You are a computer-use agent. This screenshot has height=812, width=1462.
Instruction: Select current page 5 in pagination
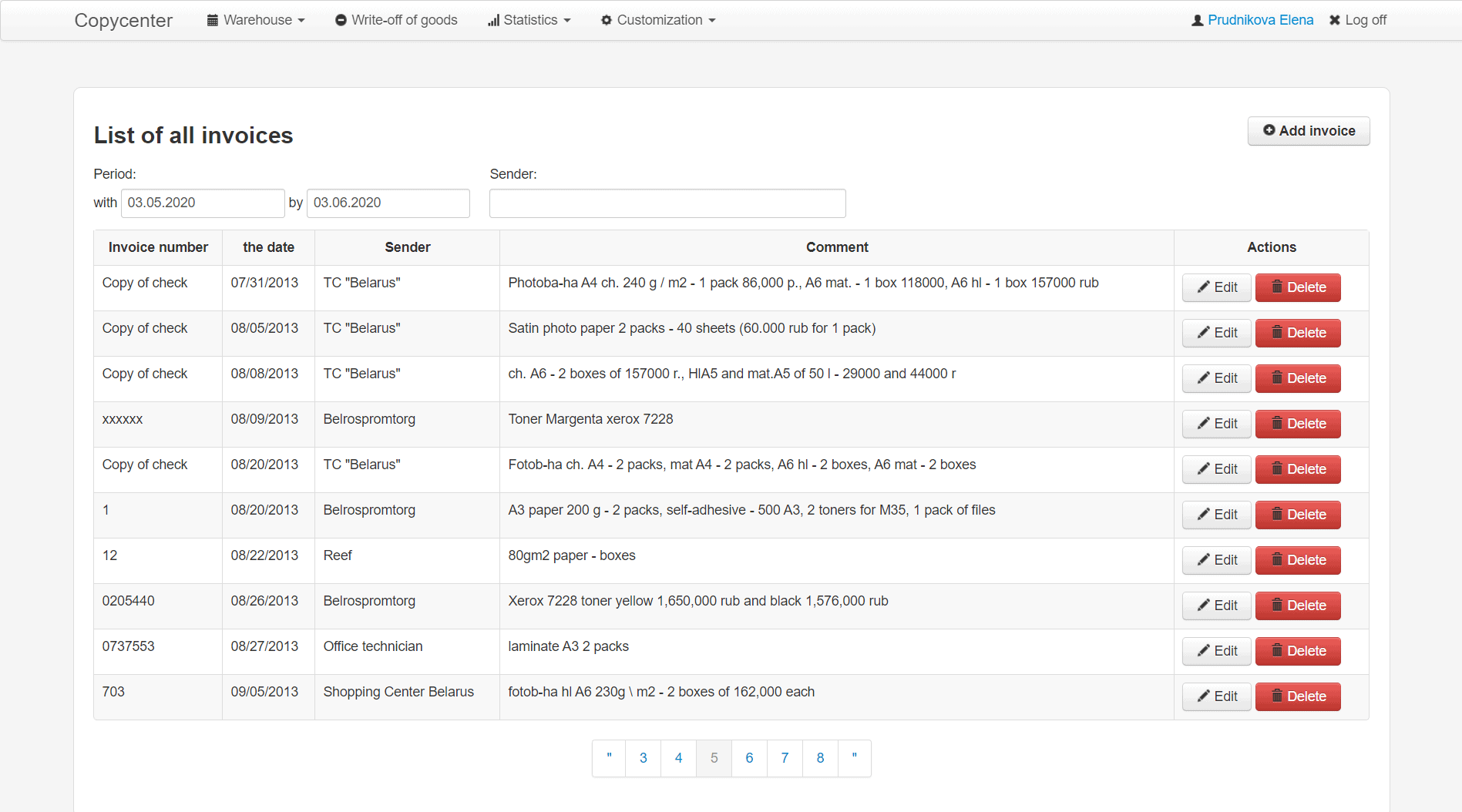[714, 759]
